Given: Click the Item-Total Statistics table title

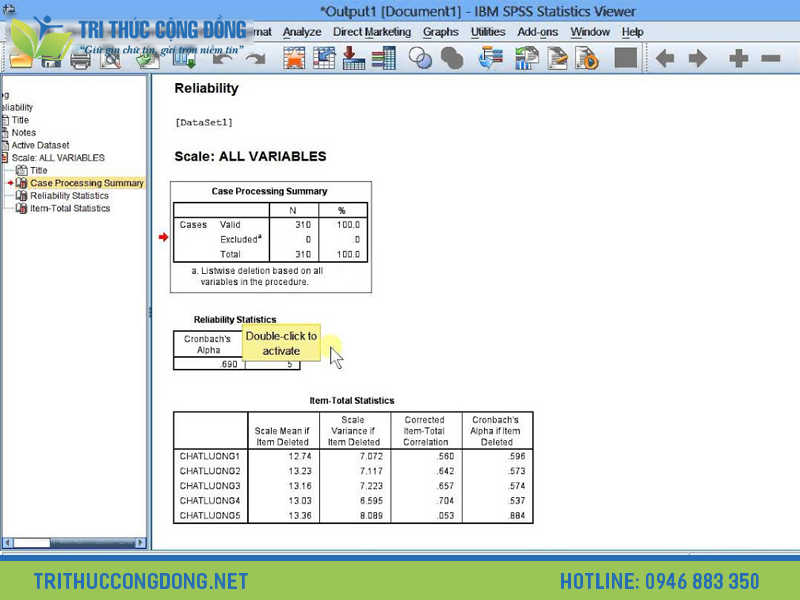Looking at the screenshot, I should click(352, 401).
